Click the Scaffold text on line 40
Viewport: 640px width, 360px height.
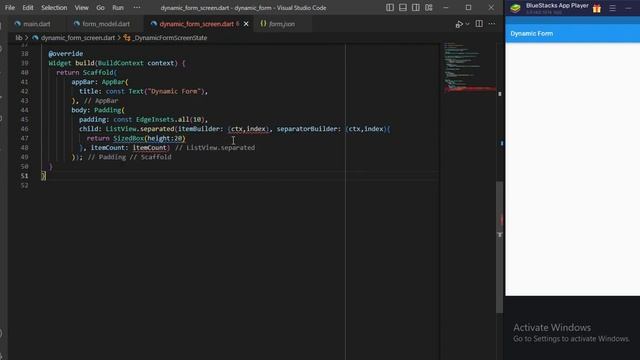[x=98, y=72]
